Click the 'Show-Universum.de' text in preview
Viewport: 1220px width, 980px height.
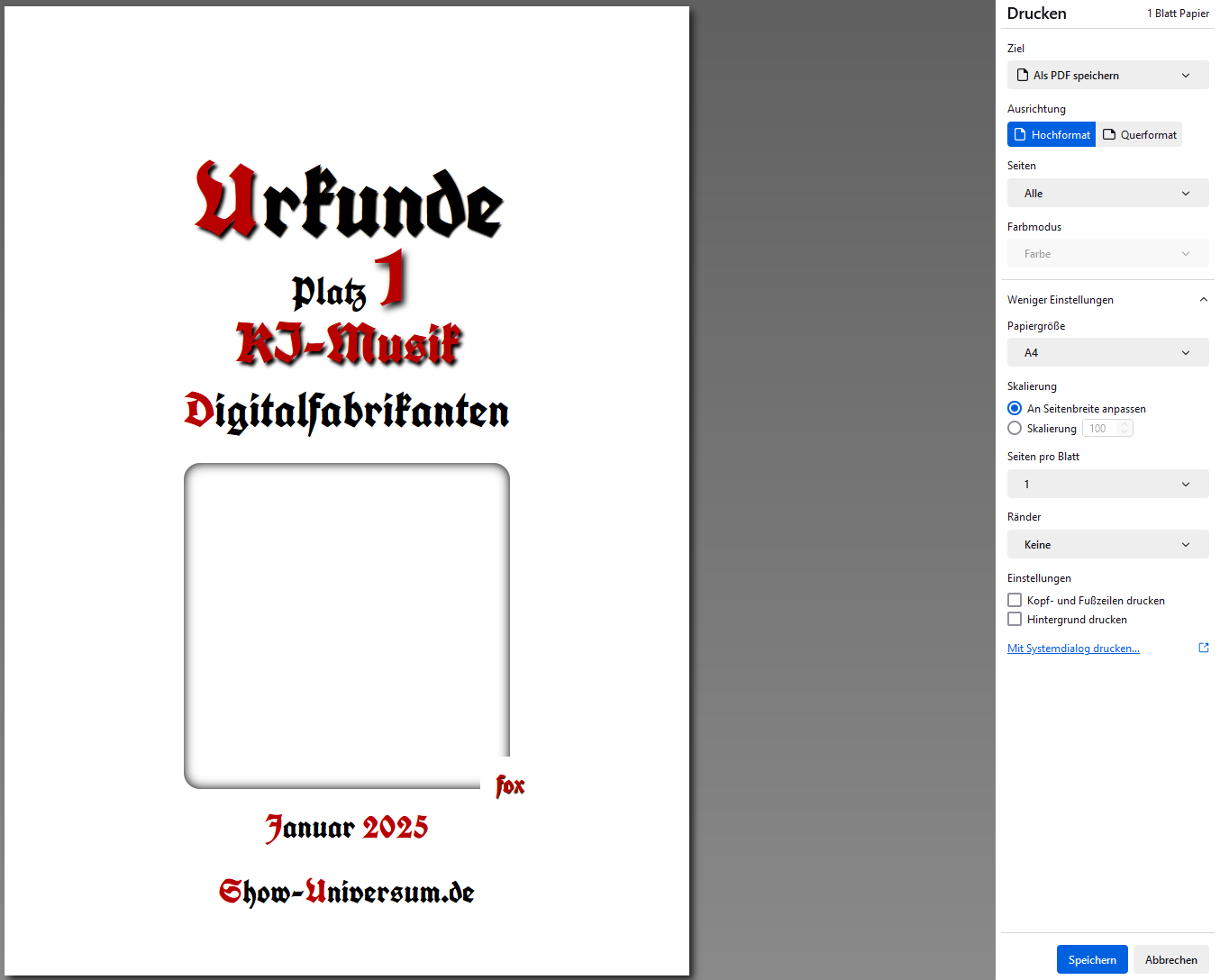(x=347, y=892)
